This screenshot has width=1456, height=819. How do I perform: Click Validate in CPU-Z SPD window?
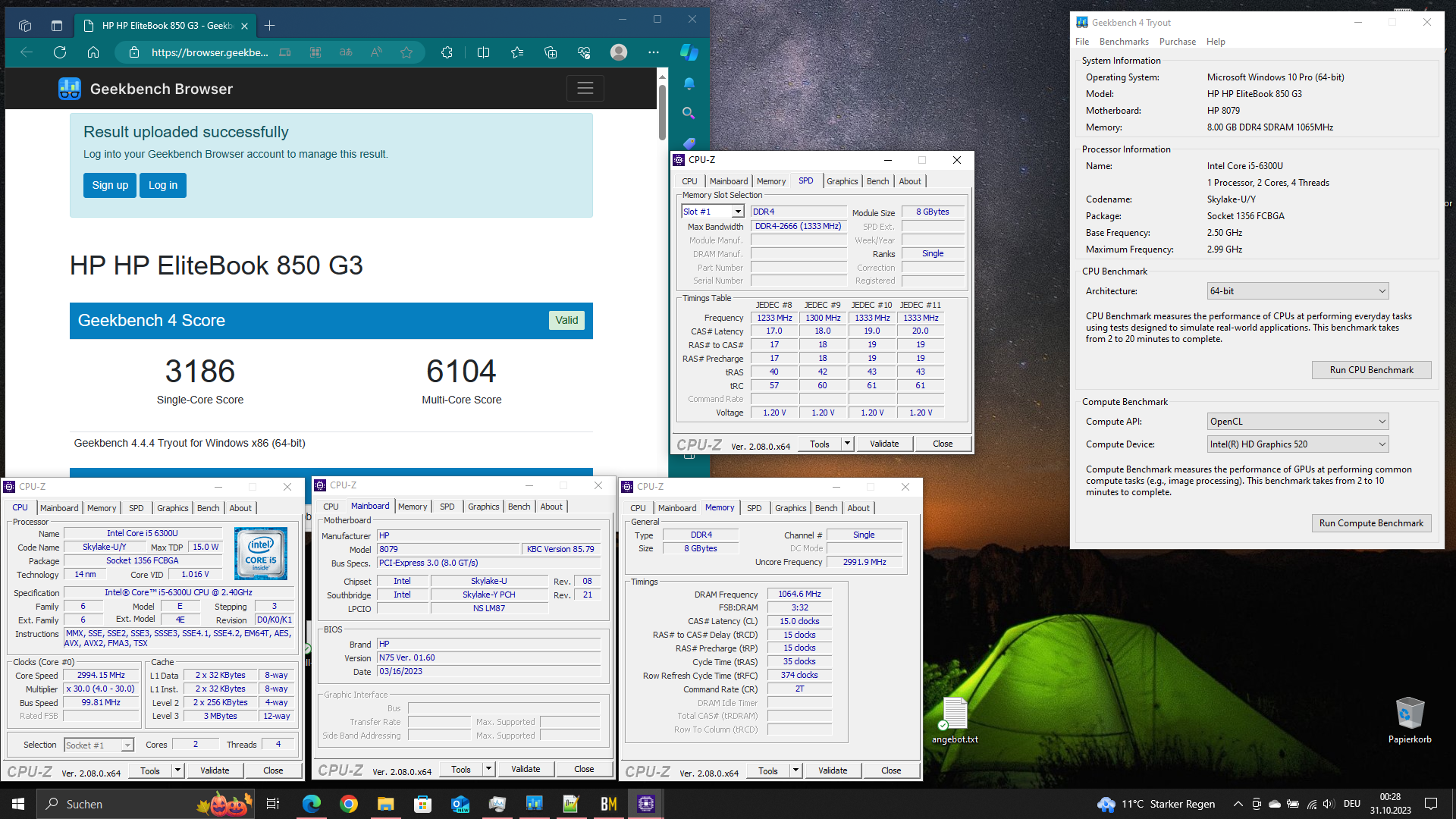pos(884,444)
